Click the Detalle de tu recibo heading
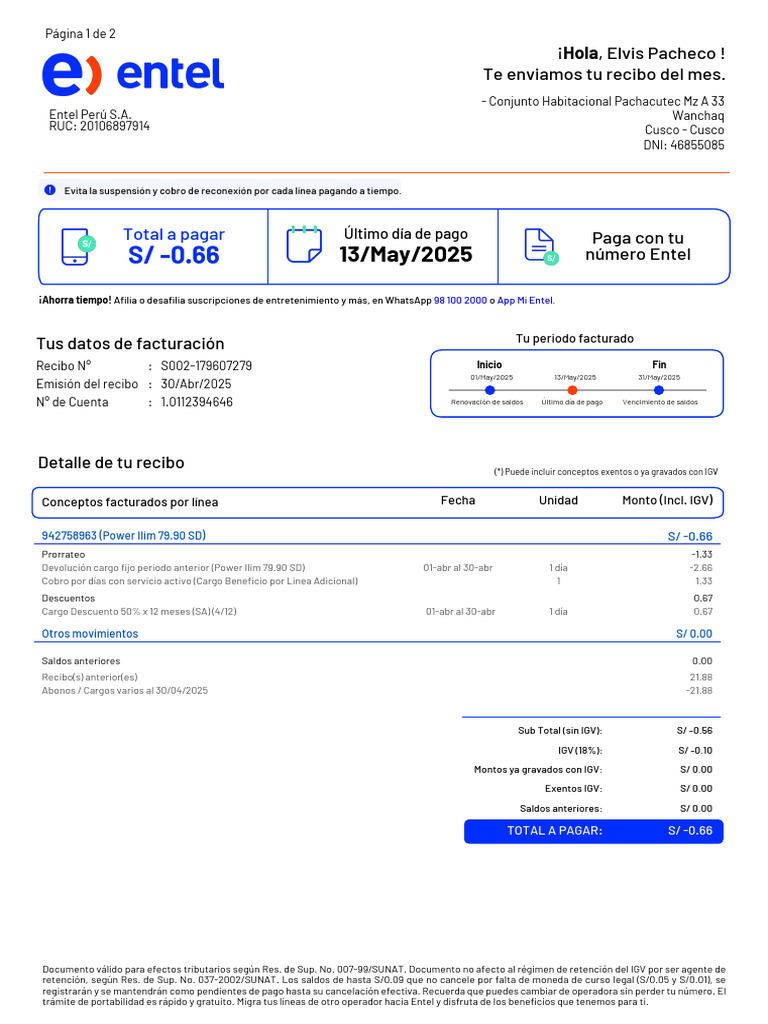 pyautogui.click(x=111, y=463)
